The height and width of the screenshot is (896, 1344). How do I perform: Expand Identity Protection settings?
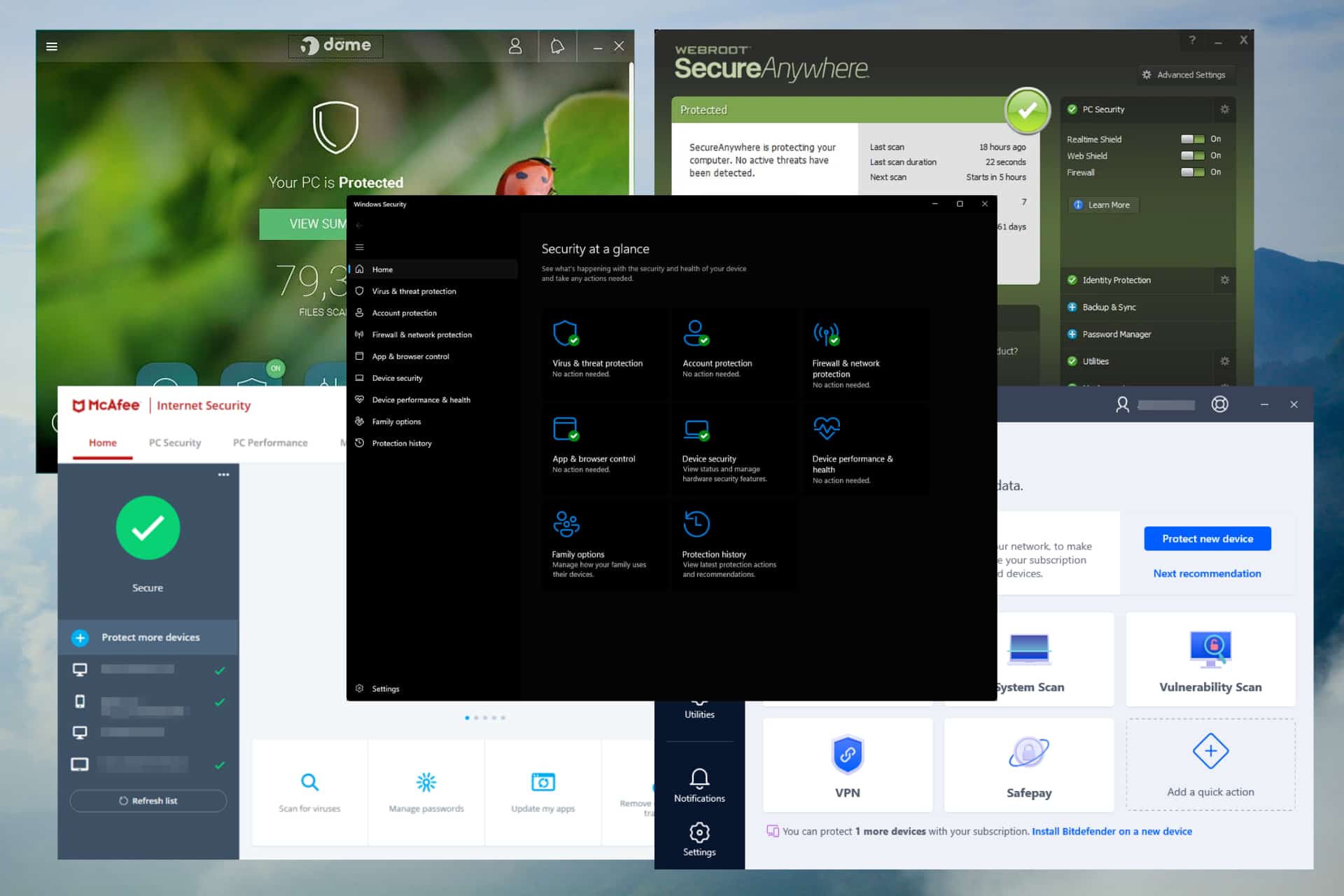click(x=1225, y=280)
